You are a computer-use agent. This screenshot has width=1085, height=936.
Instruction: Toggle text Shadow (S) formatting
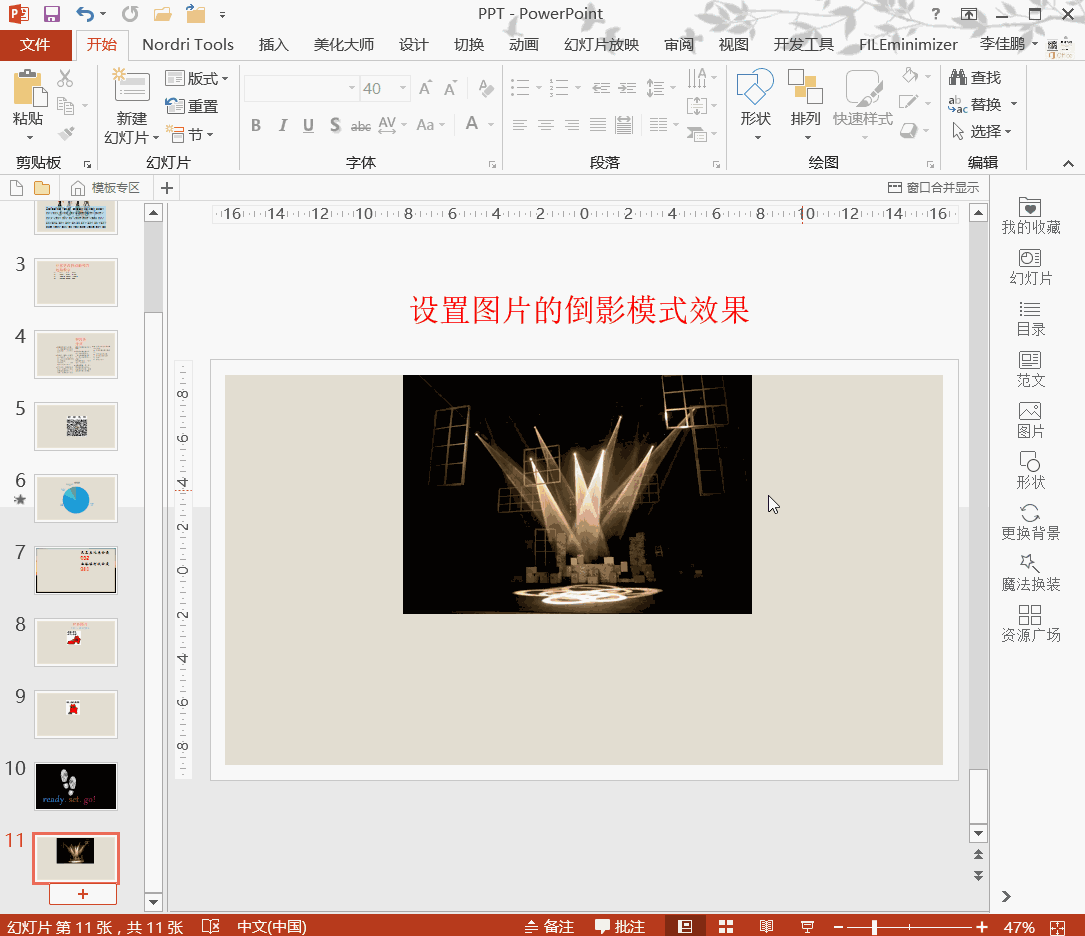pyautogui.click(x=335, y=125)
